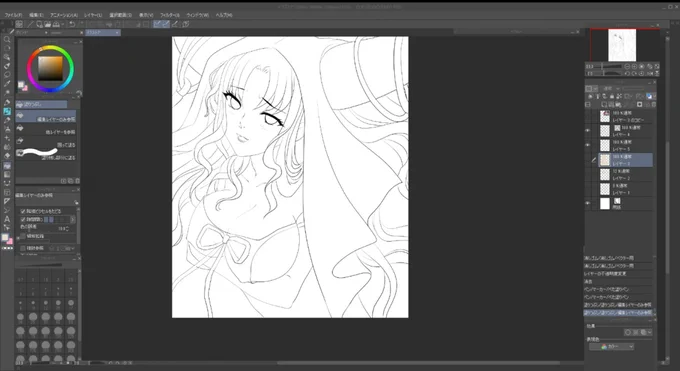
Task: Click the lock icon in the Tool Property panel
Action: [x=76, y=203]
